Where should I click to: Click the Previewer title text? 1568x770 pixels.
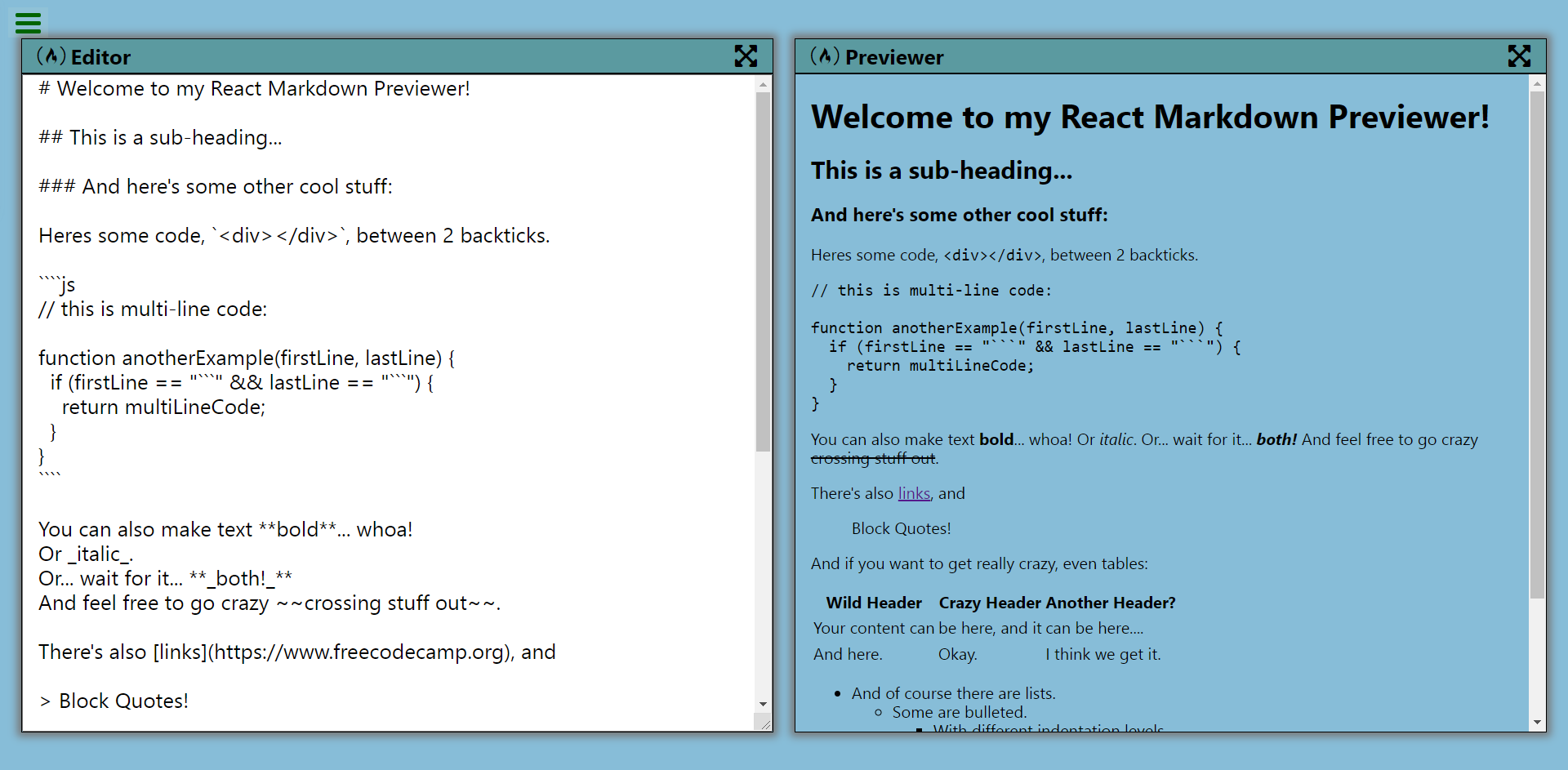tap(894, 57)
